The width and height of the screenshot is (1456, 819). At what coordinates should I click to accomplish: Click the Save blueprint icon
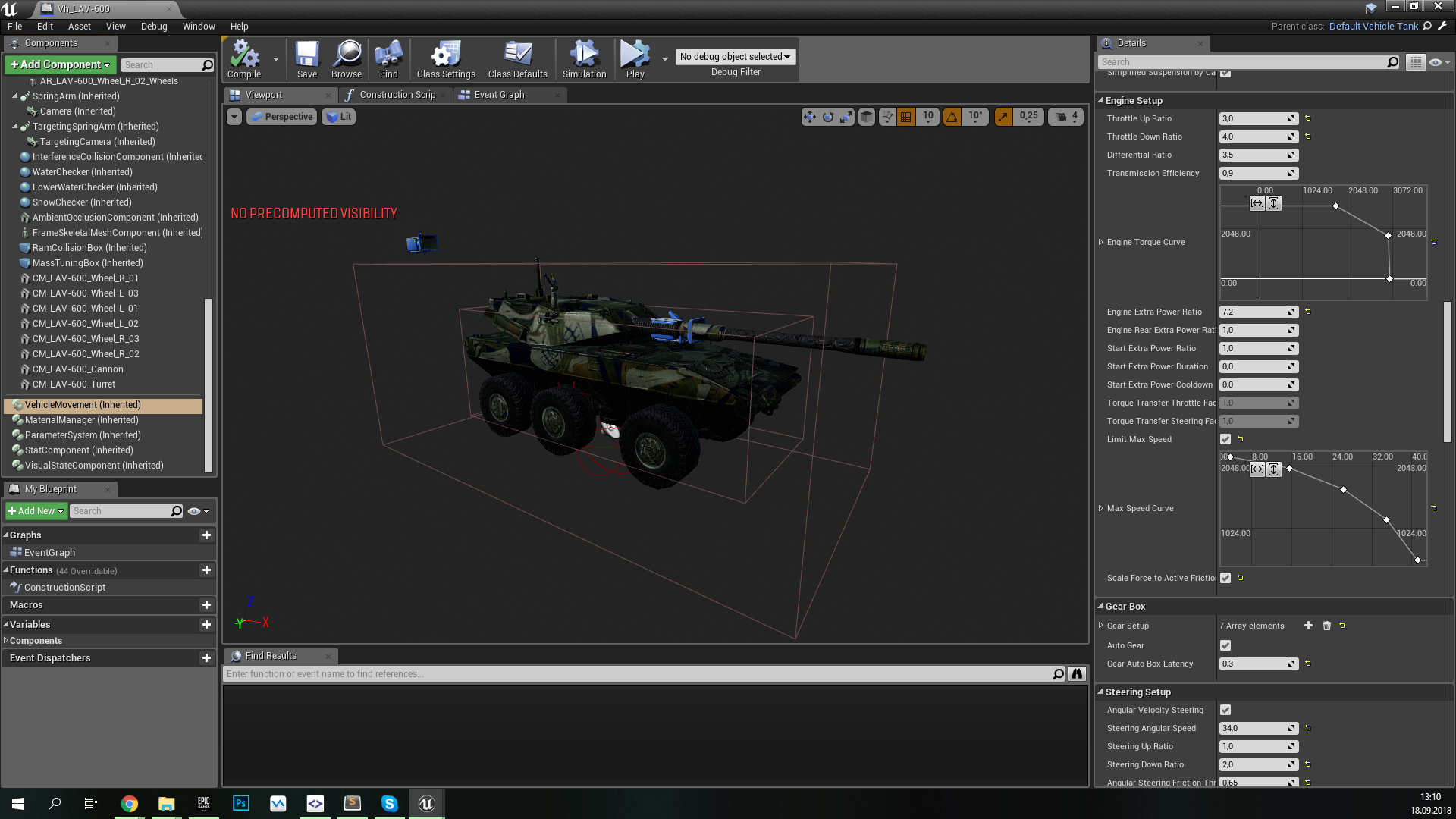tap(306, 57)
